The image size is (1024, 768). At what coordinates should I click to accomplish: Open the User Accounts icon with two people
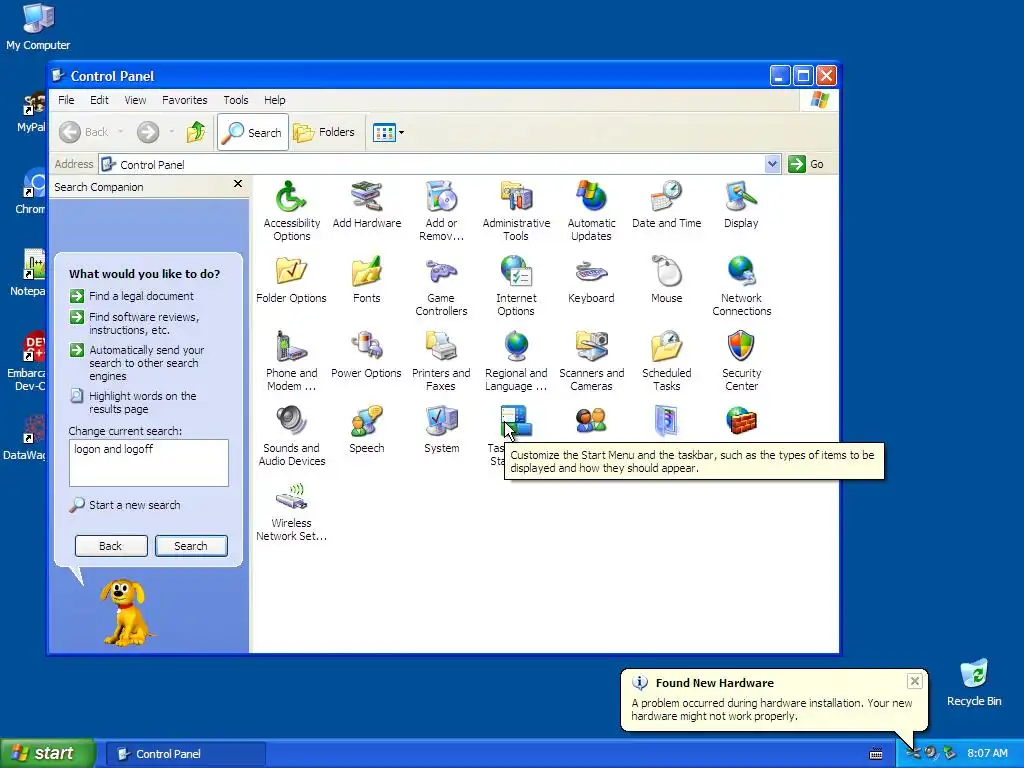pyautogui.click(x=591, y=421)
